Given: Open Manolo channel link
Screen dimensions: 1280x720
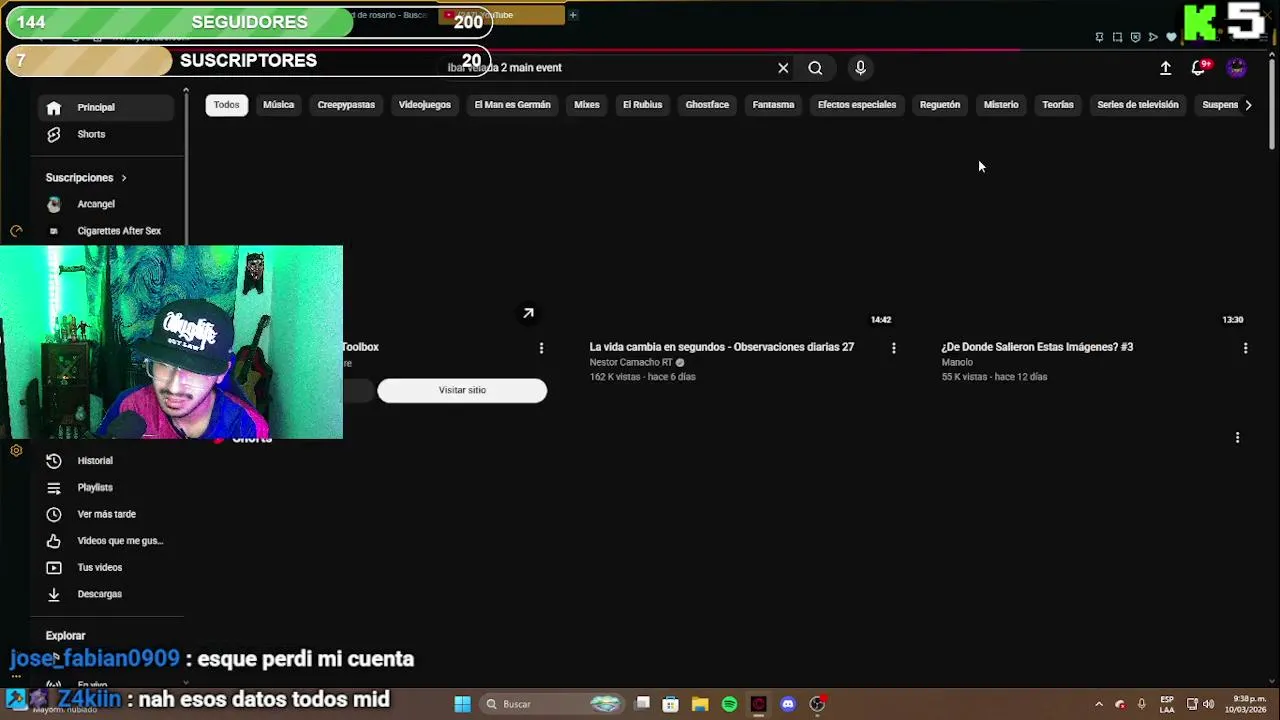Looking at the screenshot, I should (x=957, y=363).
